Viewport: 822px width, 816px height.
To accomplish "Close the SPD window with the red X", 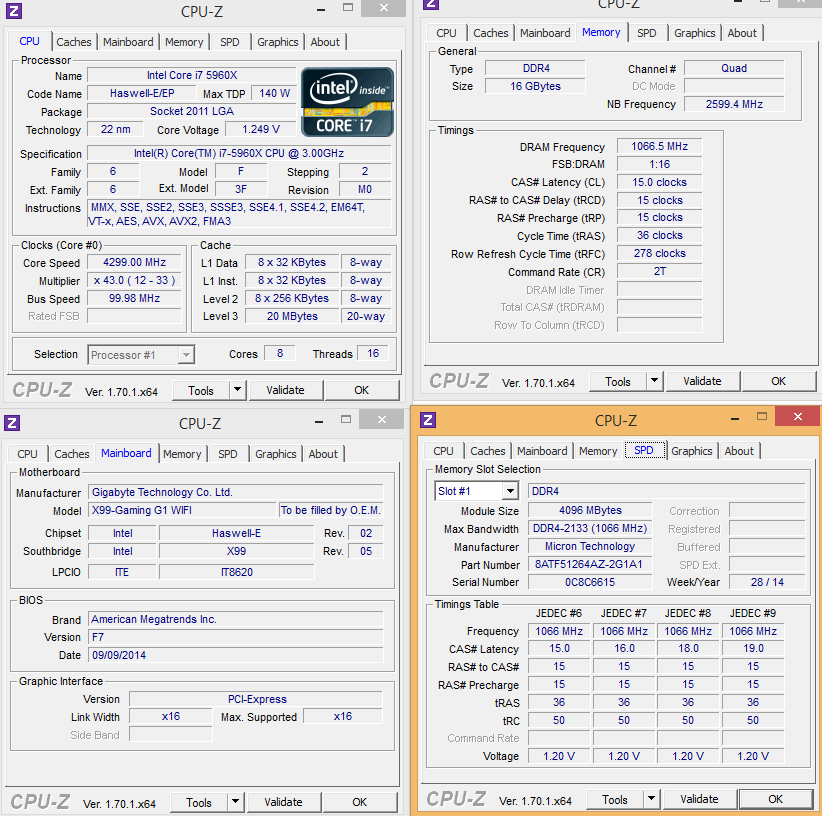I will click(x=797, y=417).
